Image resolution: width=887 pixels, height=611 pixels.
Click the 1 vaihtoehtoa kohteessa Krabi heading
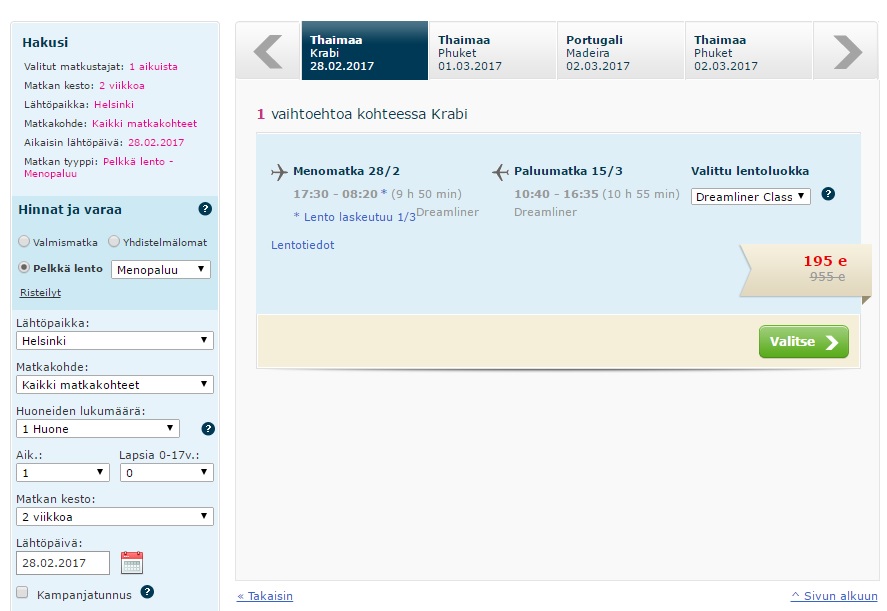pos(362,114)
